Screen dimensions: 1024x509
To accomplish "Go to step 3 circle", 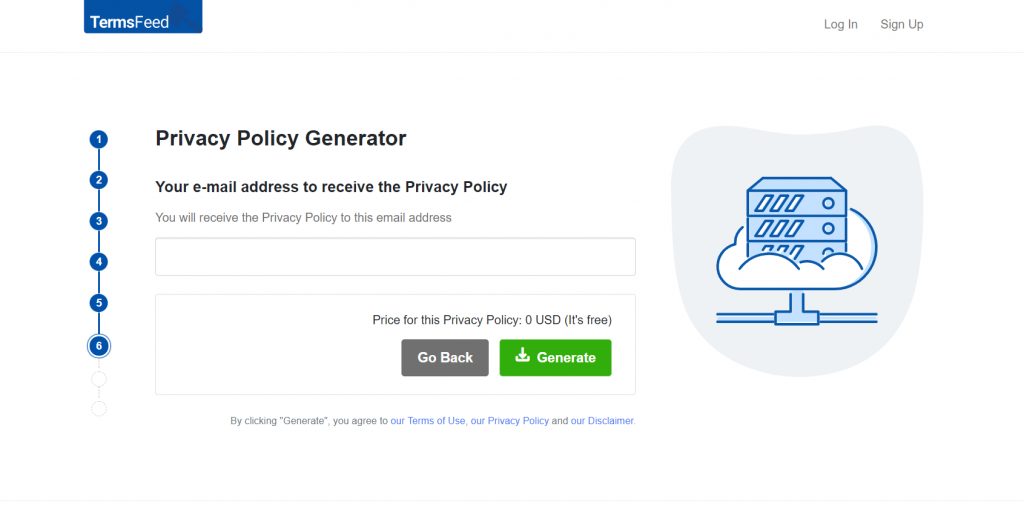I will pyautogui.click(x=99, y=221).
